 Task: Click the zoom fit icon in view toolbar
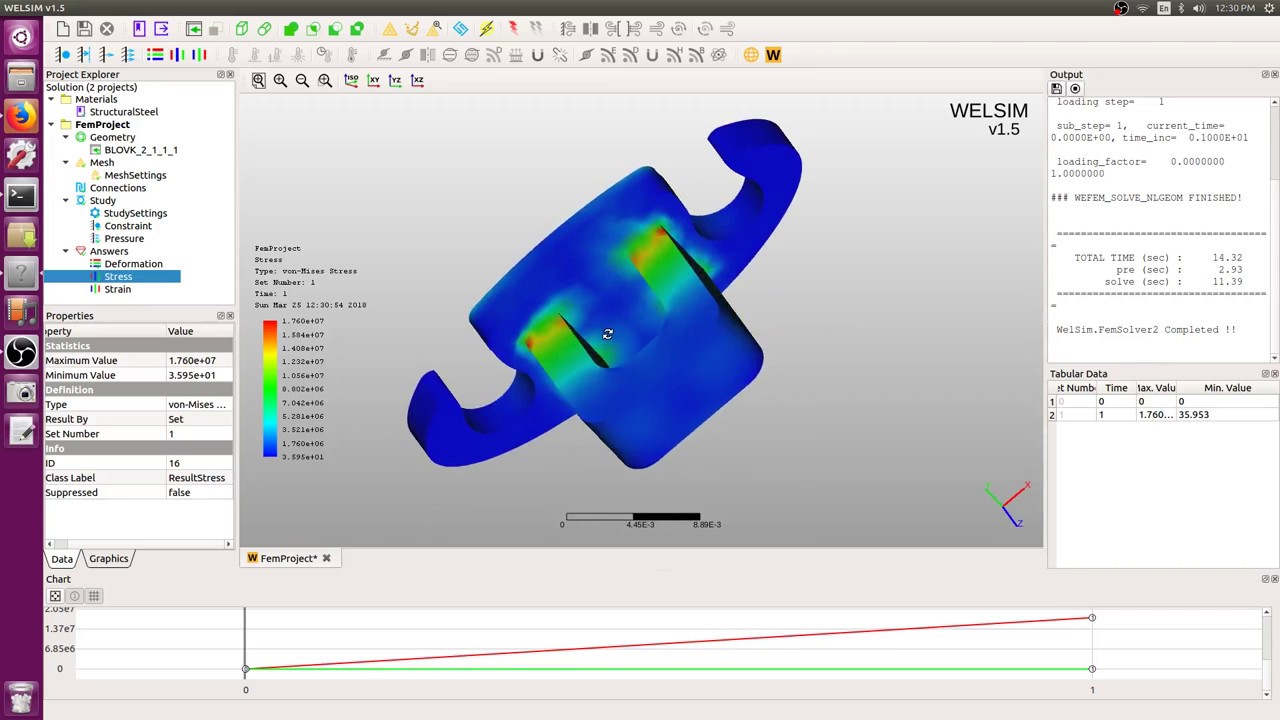(259, 80)
